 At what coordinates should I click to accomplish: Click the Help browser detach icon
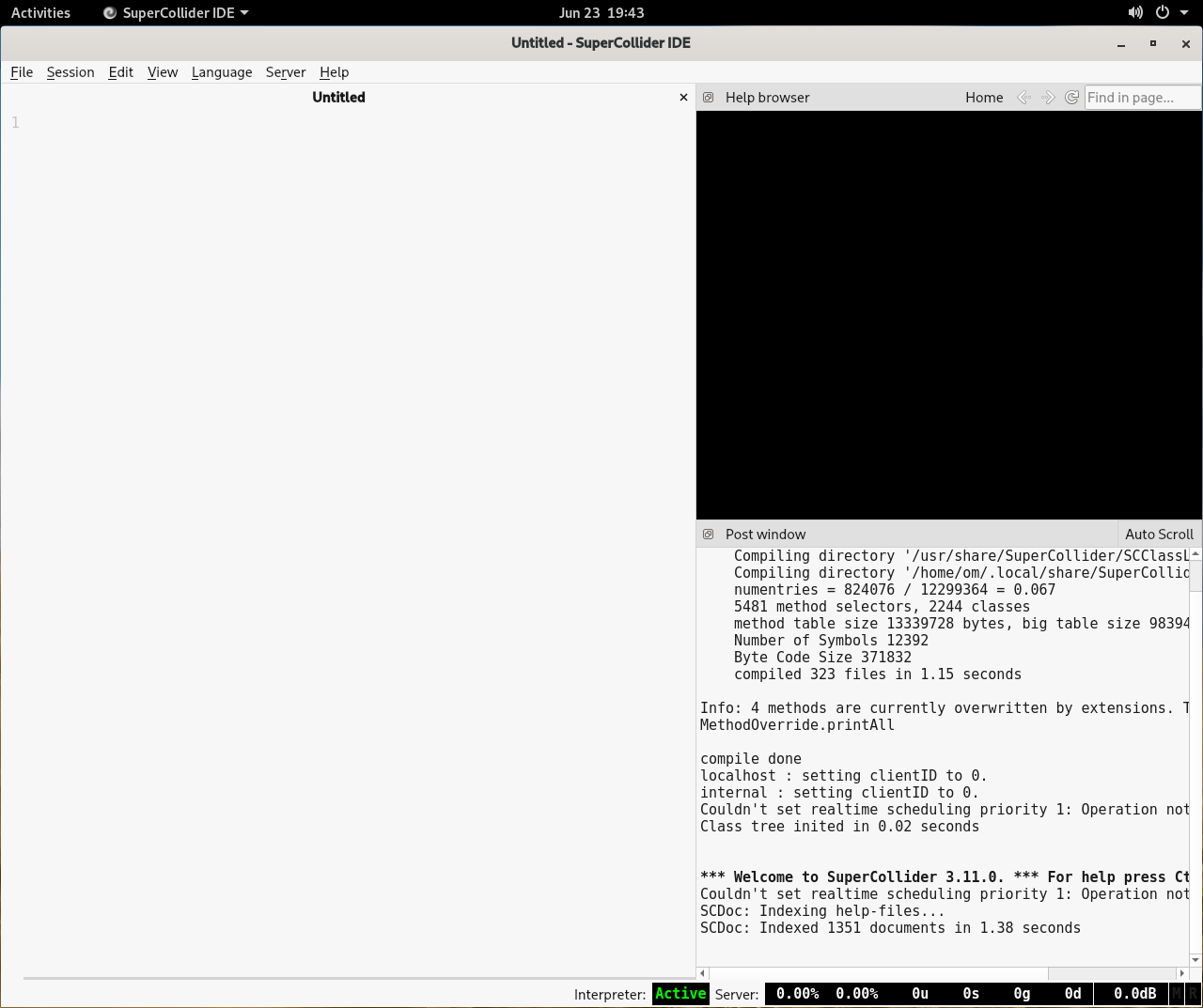[x=708, y=97]
